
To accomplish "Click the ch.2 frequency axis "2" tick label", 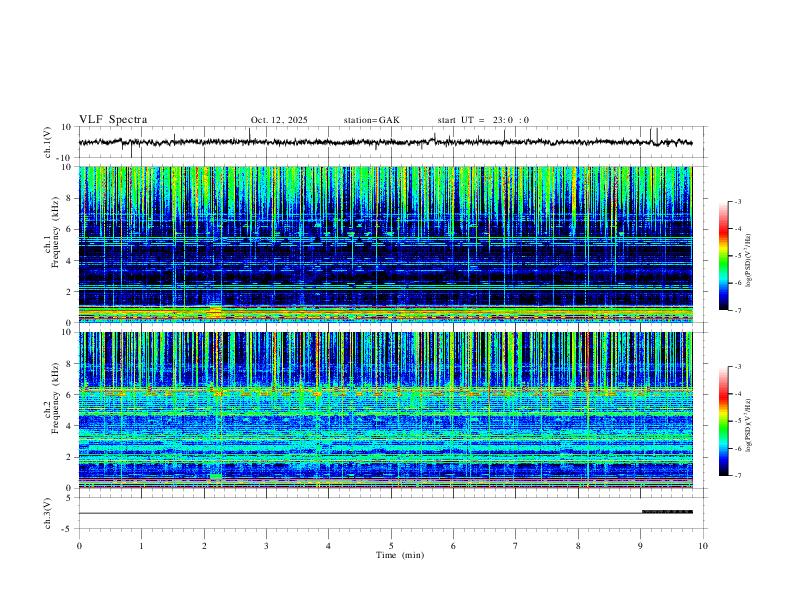I will tap(70, 457).
